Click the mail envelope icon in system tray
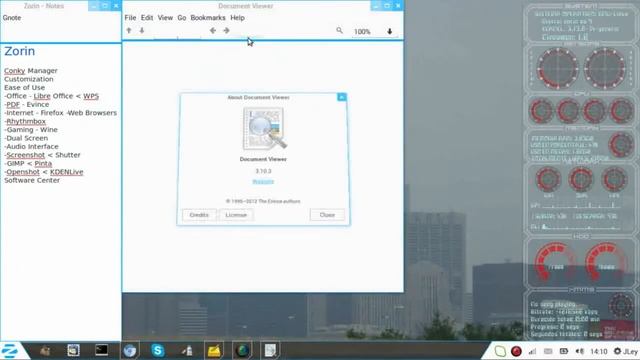 (548, 351)
